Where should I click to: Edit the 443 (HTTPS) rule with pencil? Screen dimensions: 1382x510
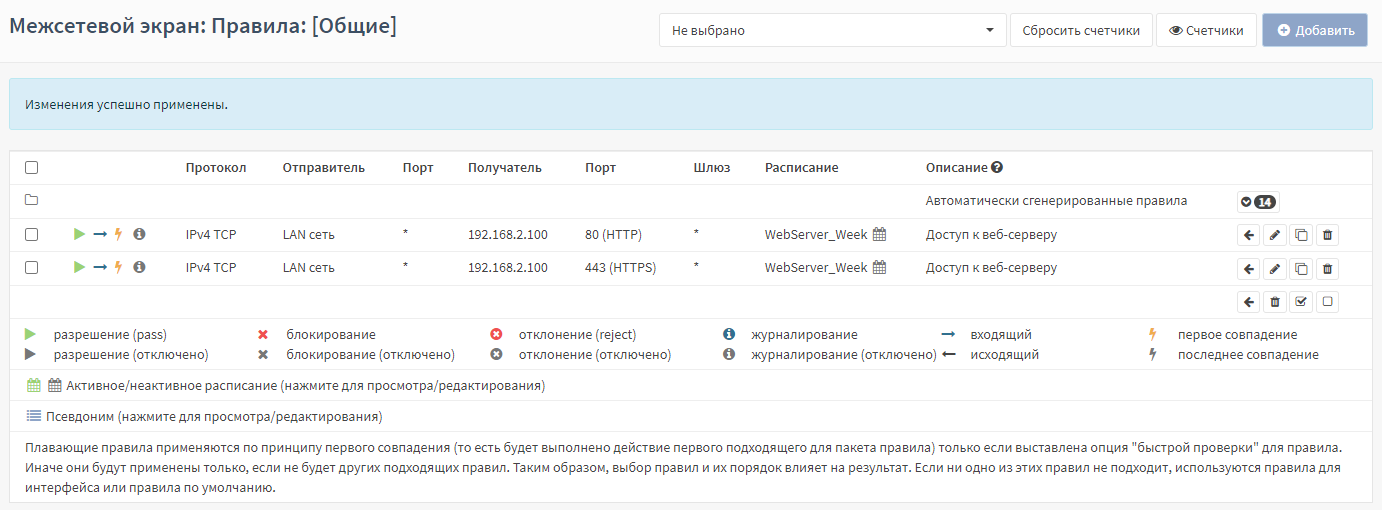click(1274, 269)
